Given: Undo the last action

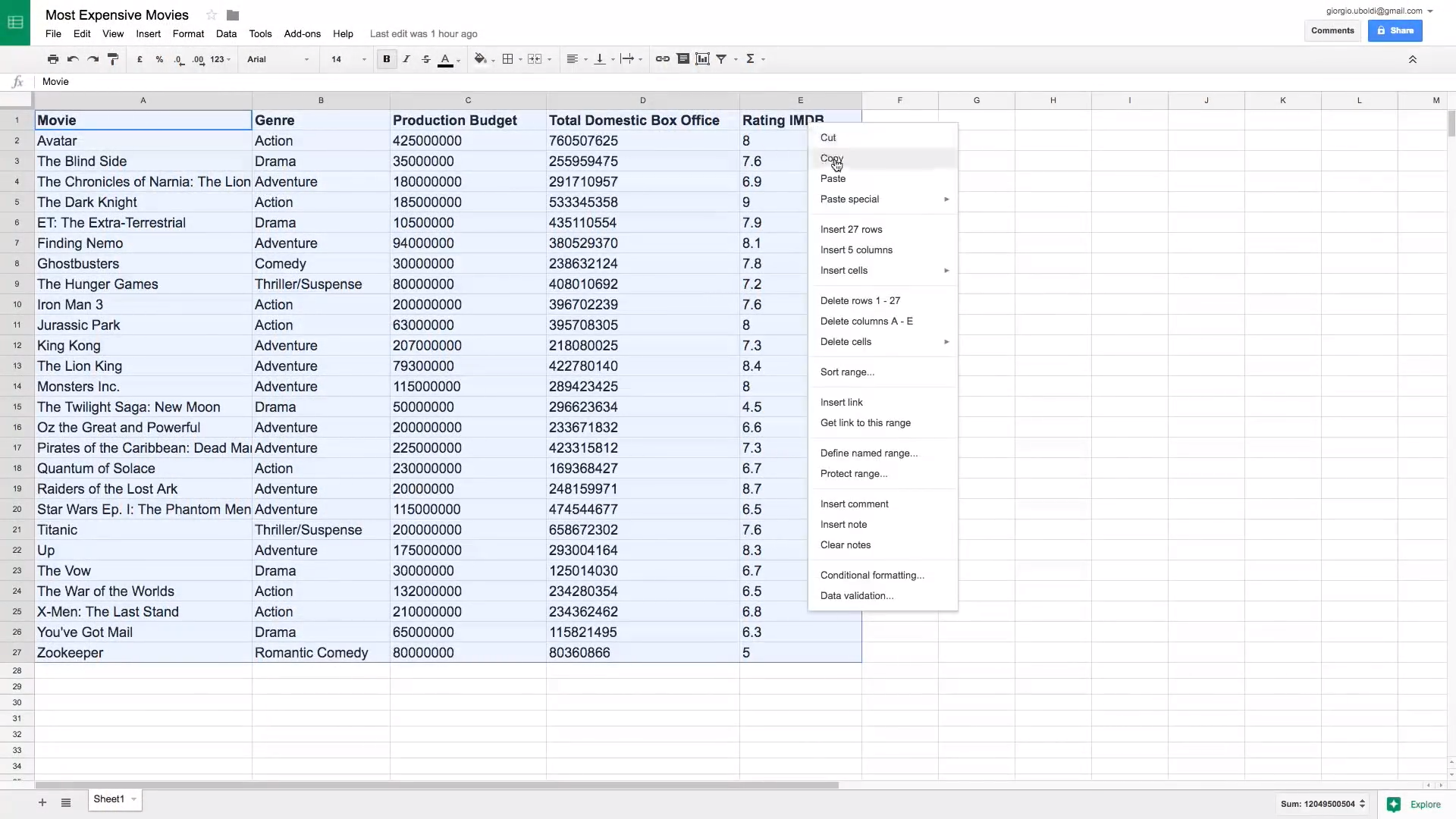Looking at the screenshot, I should 73,59.
